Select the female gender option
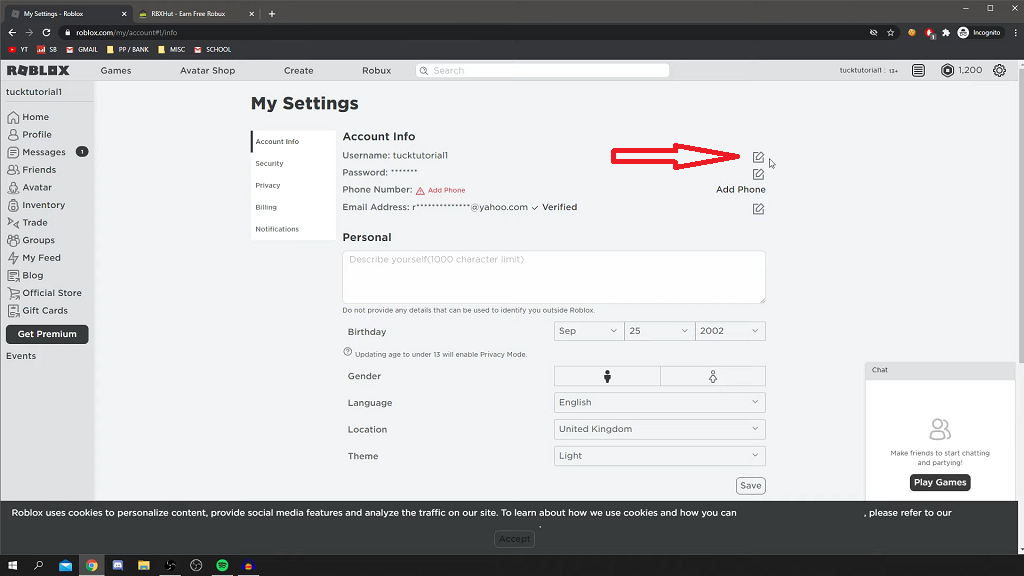Screen dimensions: 1024x576 pyautogui.click(x=712, y=376)
